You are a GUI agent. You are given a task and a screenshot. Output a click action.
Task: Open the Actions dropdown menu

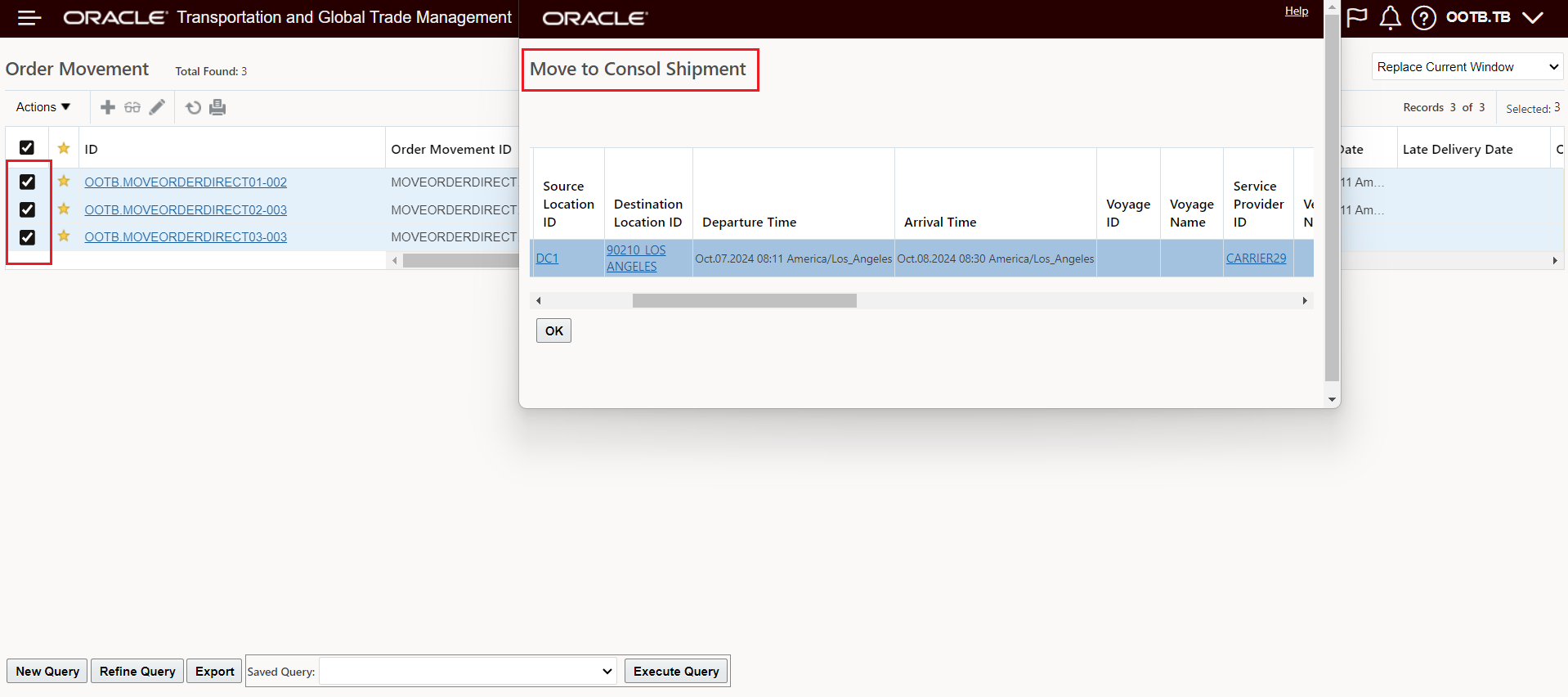(43, 107)
